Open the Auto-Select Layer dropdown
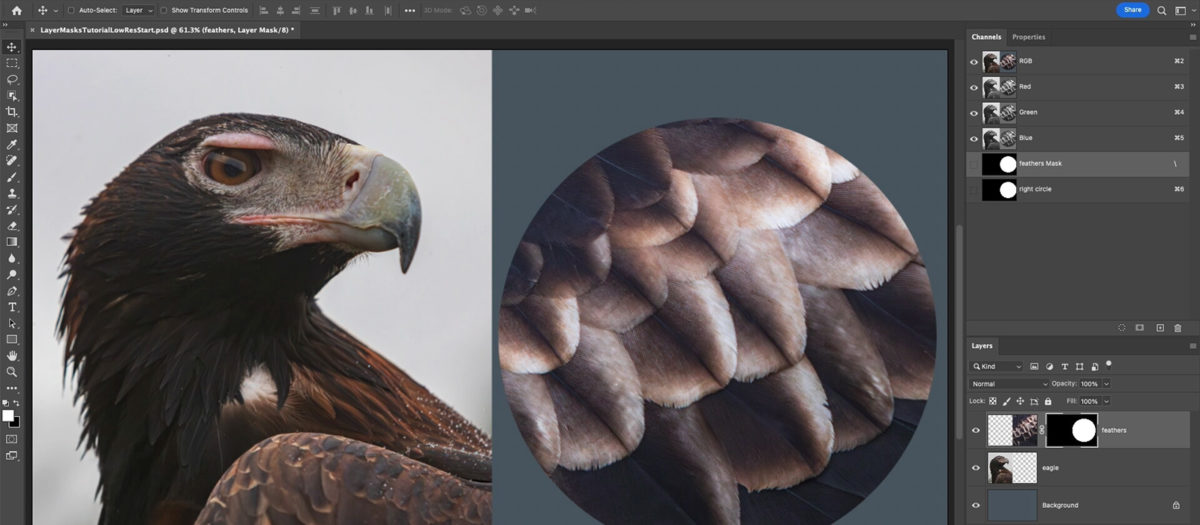 pyautogui.click(x=139, y=10)
